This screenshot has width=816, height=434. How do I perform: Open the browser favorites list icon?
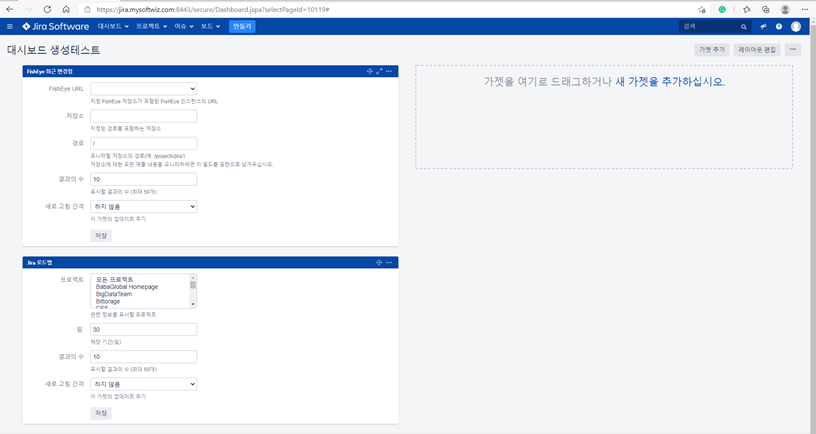pyautogui.click(x=746, y=9)
